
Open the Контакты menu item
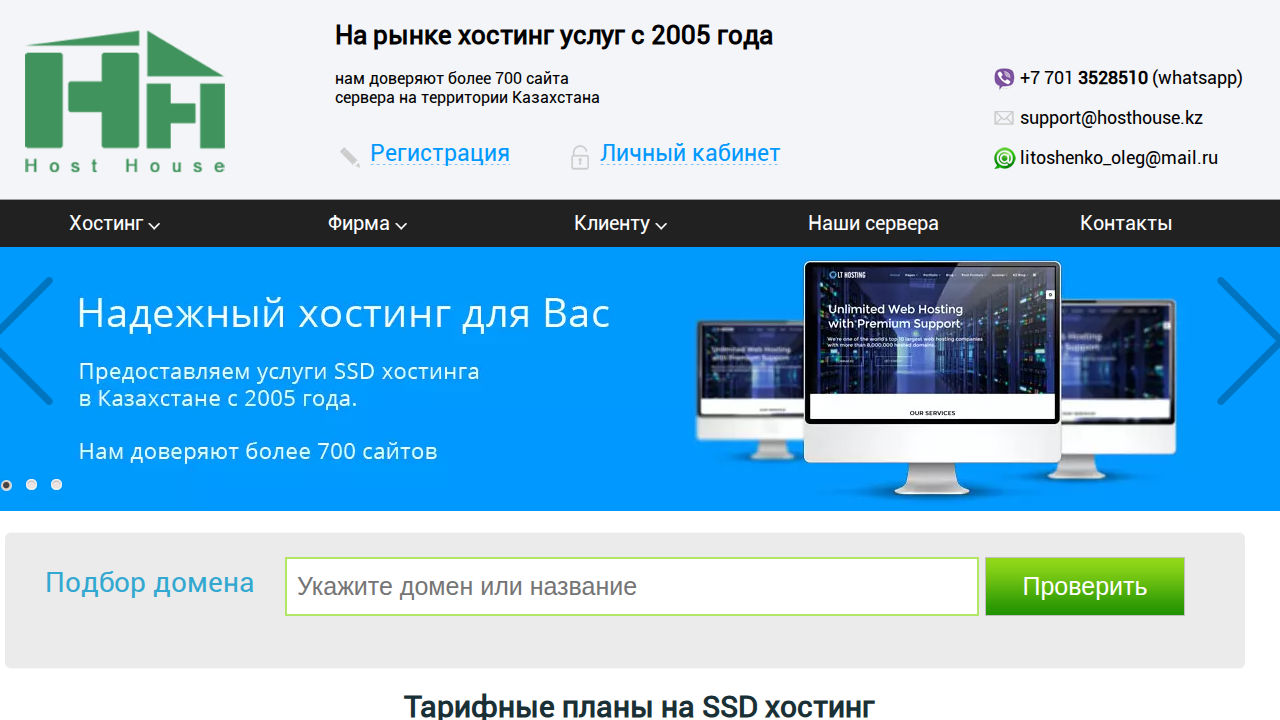coord(1126,223)
